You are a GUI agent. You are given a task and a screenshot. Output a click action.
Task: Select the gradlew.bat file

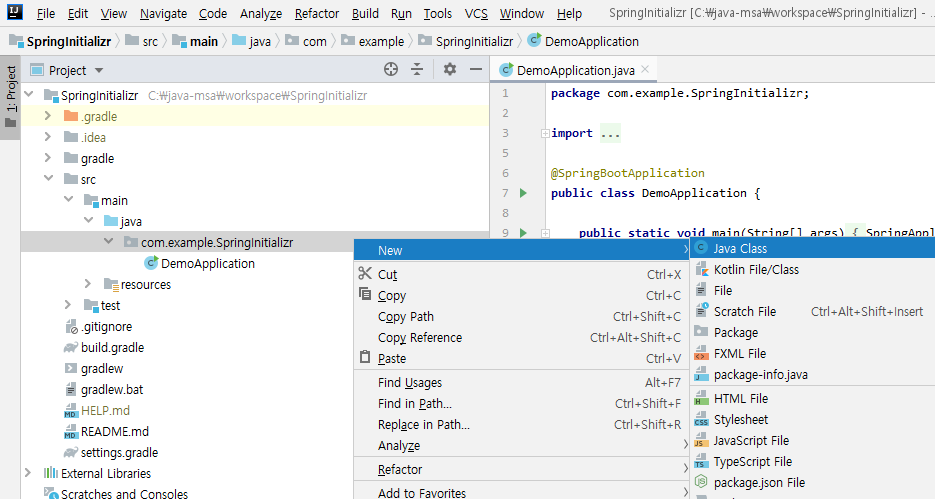pyautogui.click(x=112, y=389)
